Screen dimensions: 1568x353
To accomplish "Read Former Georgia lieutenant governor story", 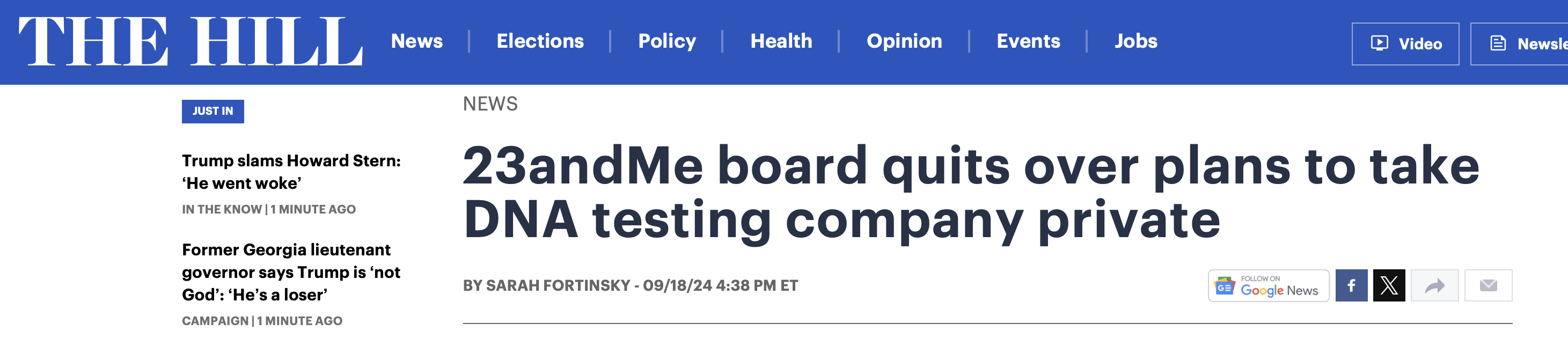I will click(x=291, y=272).
